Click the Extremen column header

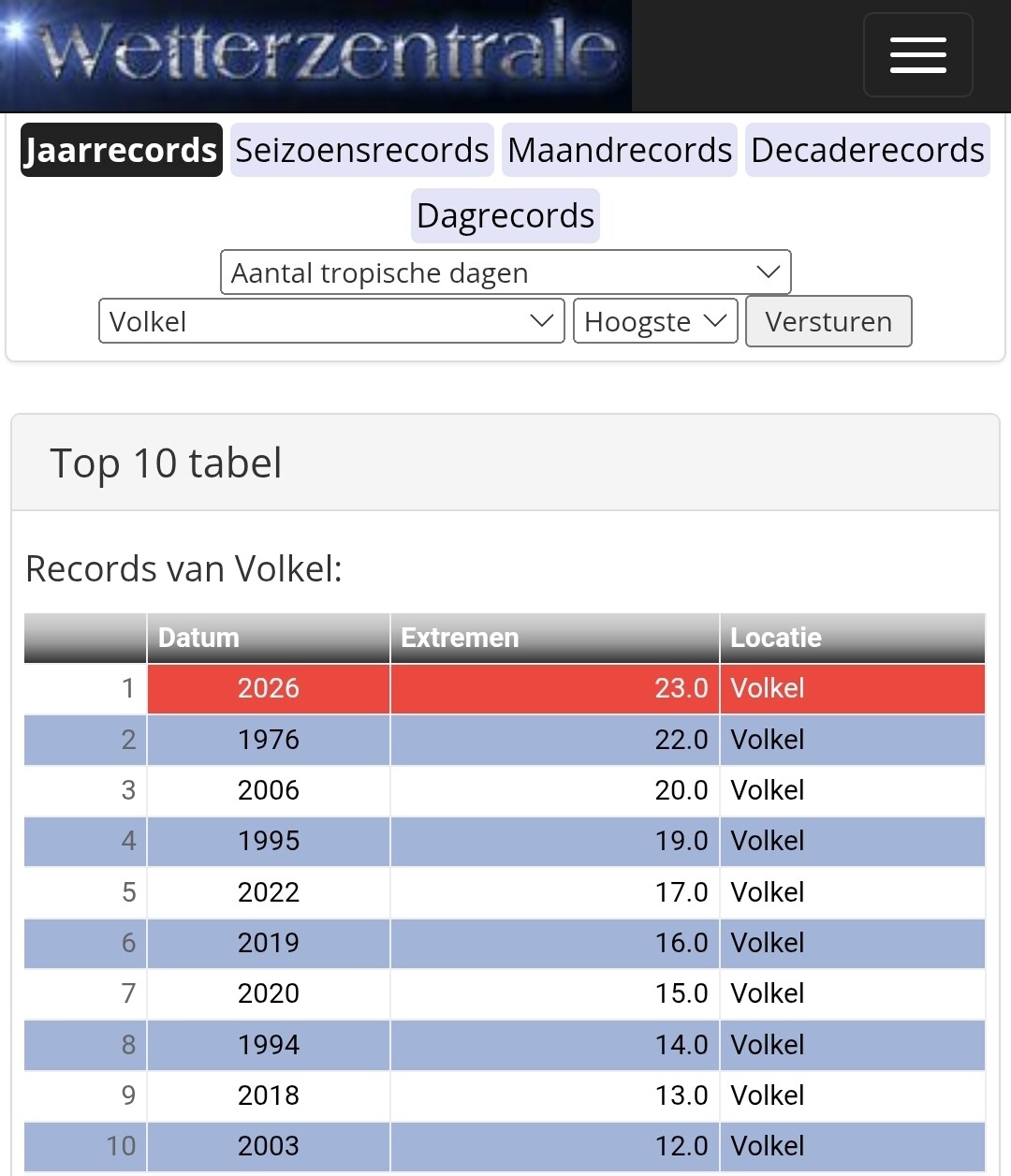coord(555,638)
